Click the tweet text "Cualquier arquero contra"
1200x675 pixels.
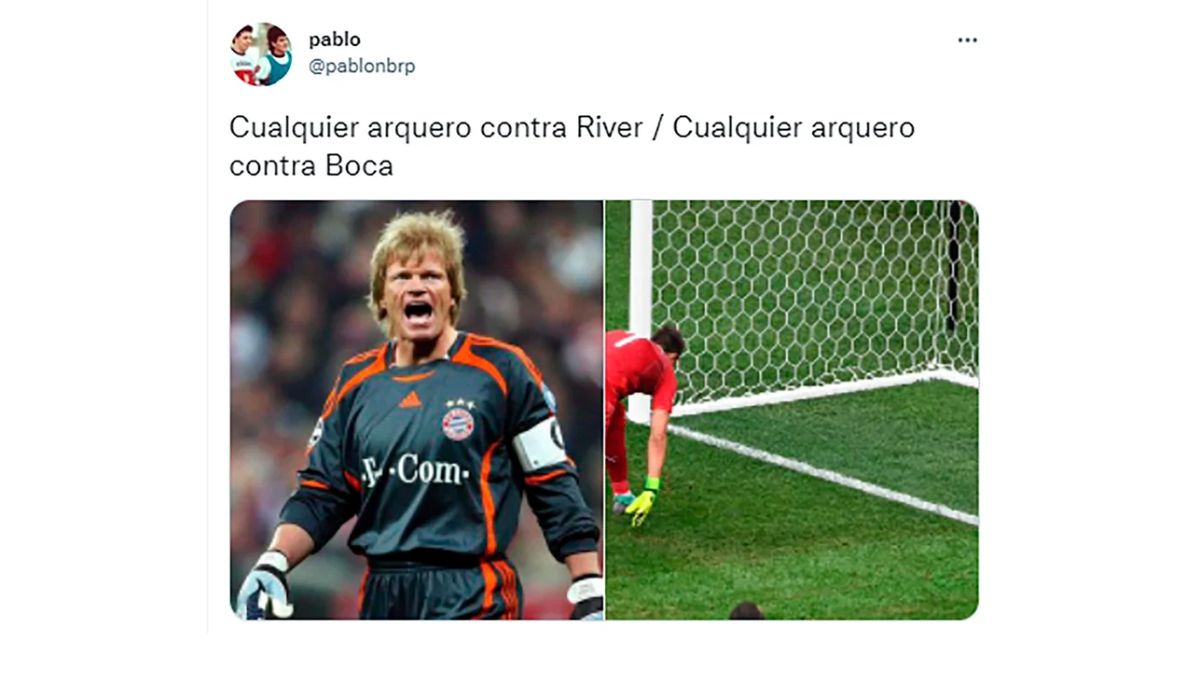[x=399, y=128]
